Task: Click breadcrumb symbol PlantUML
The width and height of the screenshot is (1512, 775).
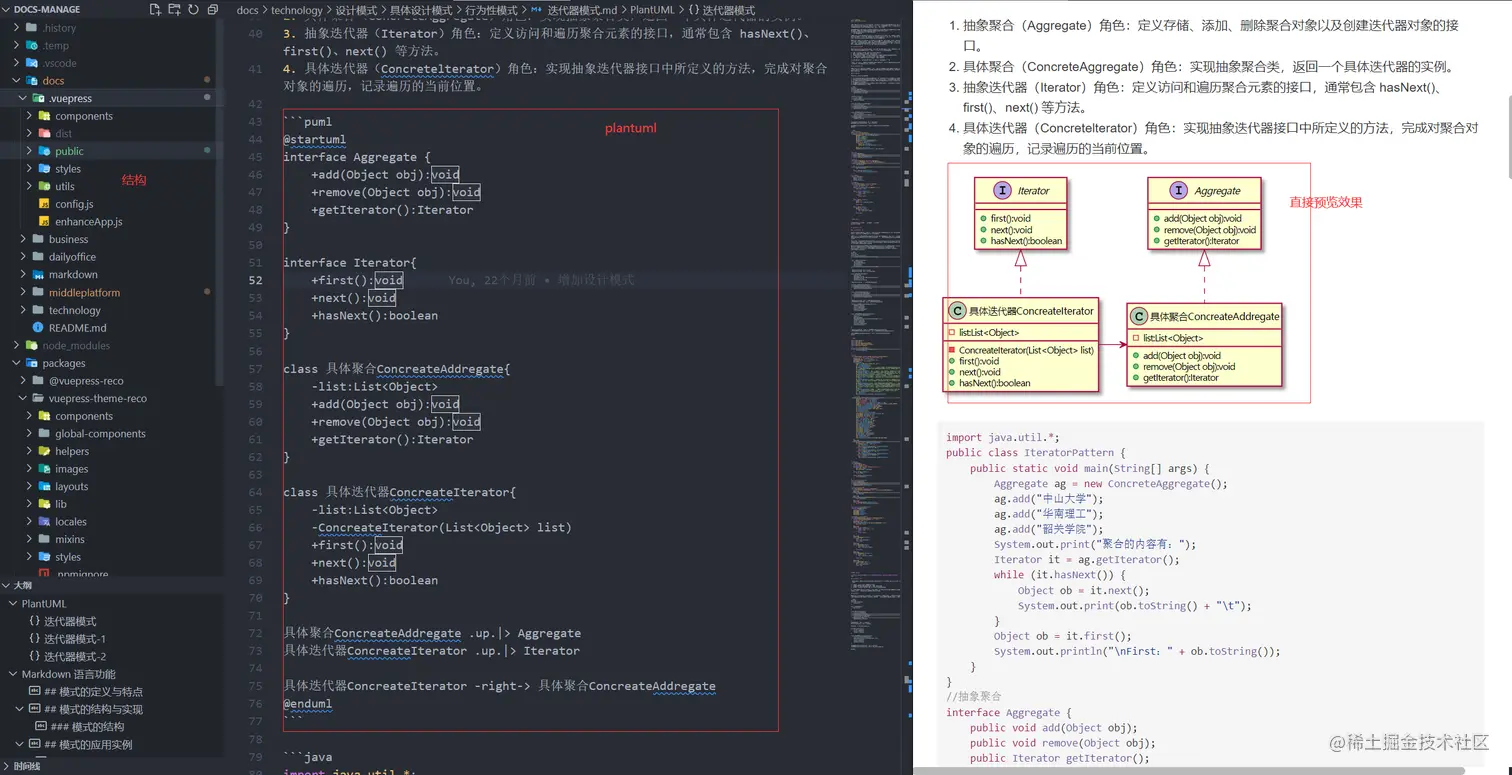Action: (652, 10)
